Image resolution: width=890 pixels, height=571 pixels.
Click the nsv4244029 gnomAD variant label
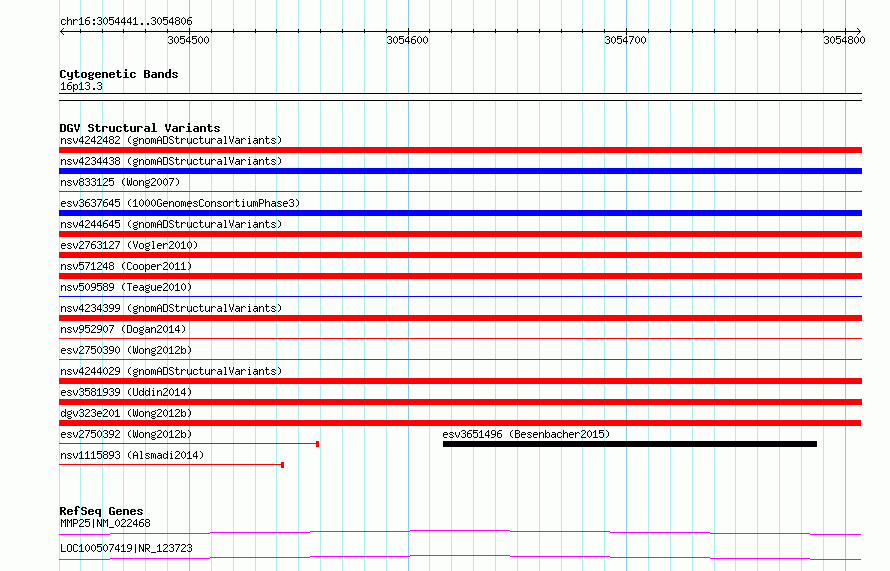(x=171, y=371)
